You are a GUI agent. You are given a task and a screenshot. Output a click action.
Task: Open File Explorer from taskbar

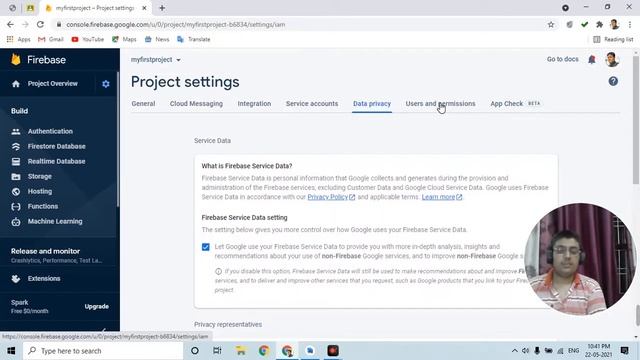[241, 351]
